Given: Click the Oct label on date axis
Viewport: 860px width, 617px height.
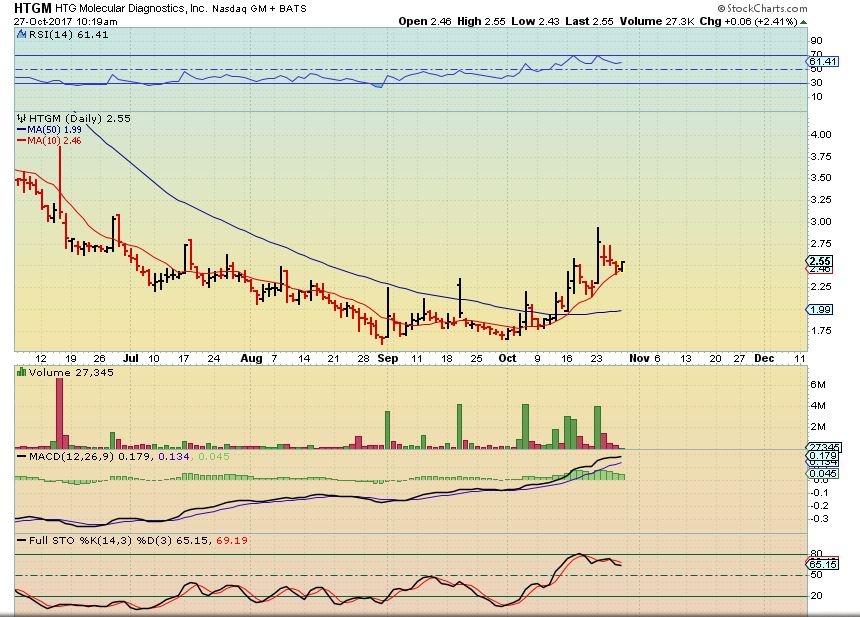Looking at the screenshot, I should [508, 357].
